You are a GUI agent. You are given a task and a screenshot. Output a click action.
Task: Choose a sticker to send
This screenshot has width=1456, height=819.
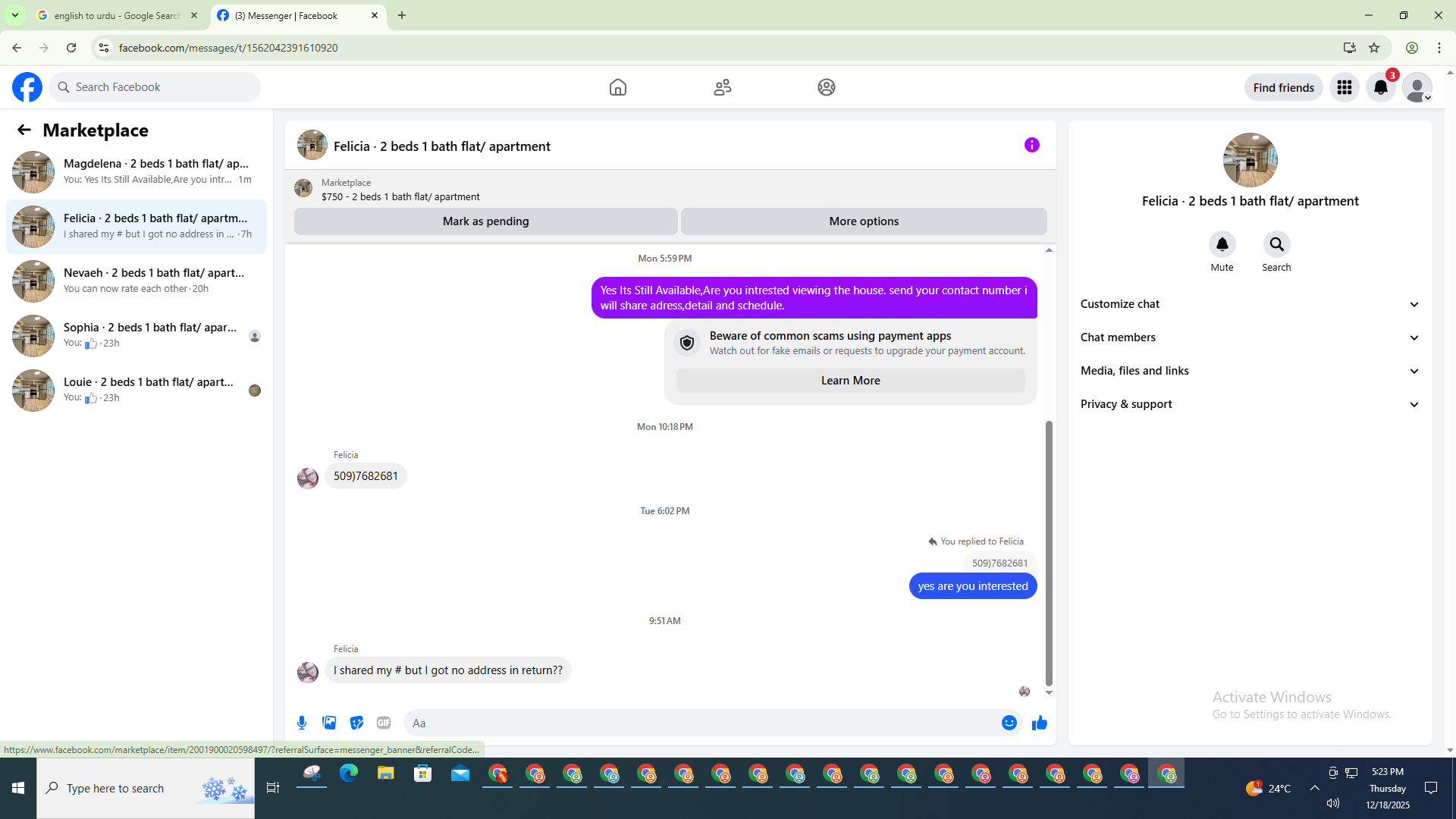(356, 723)
